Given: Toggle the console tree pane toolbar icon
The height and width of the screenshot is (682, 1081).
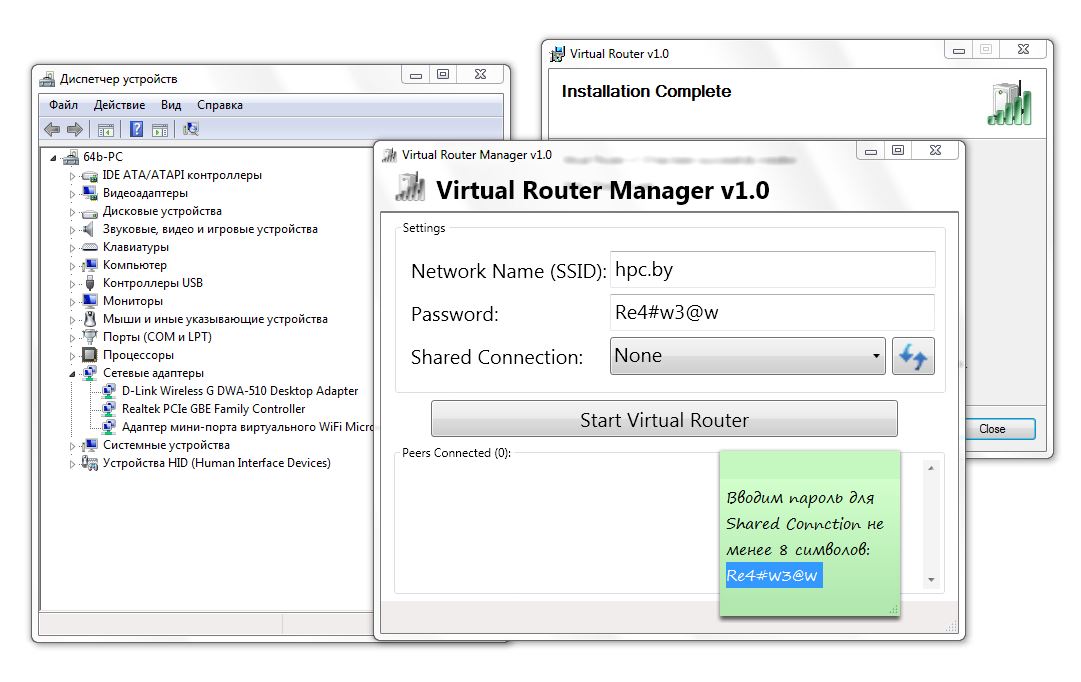Looking at the screenshot, I should click(105, 130).
